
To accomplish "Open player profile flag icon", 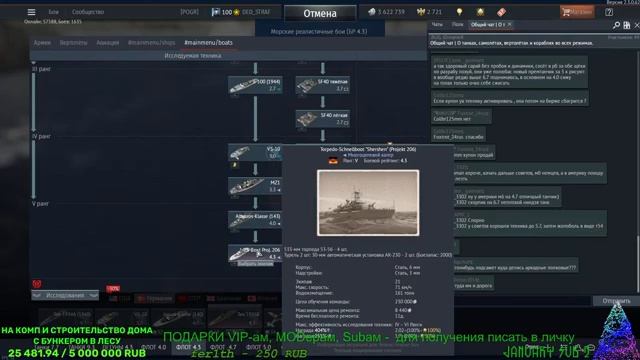I will pos(215,12).
